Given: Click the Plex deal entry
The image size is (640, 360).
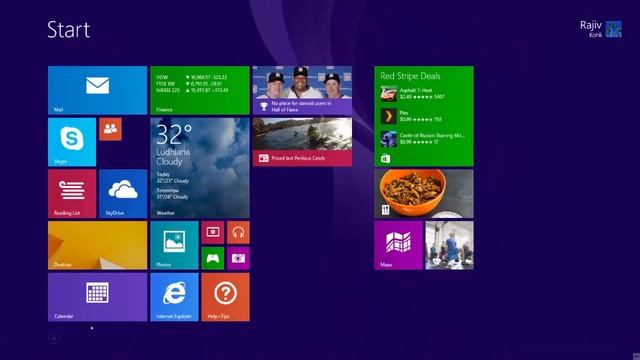Looking at the screenshot, I should click(411, 116).
